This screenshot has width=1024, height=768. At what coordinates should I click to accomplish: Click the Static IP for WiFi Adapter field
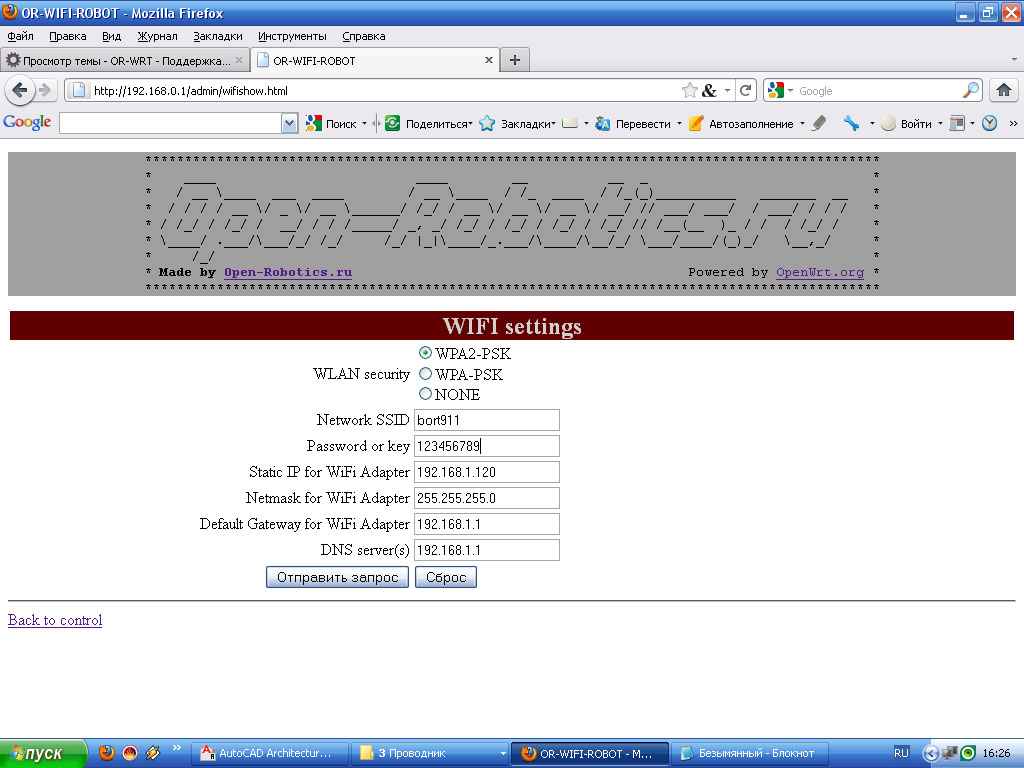click(x=487, y=472)
